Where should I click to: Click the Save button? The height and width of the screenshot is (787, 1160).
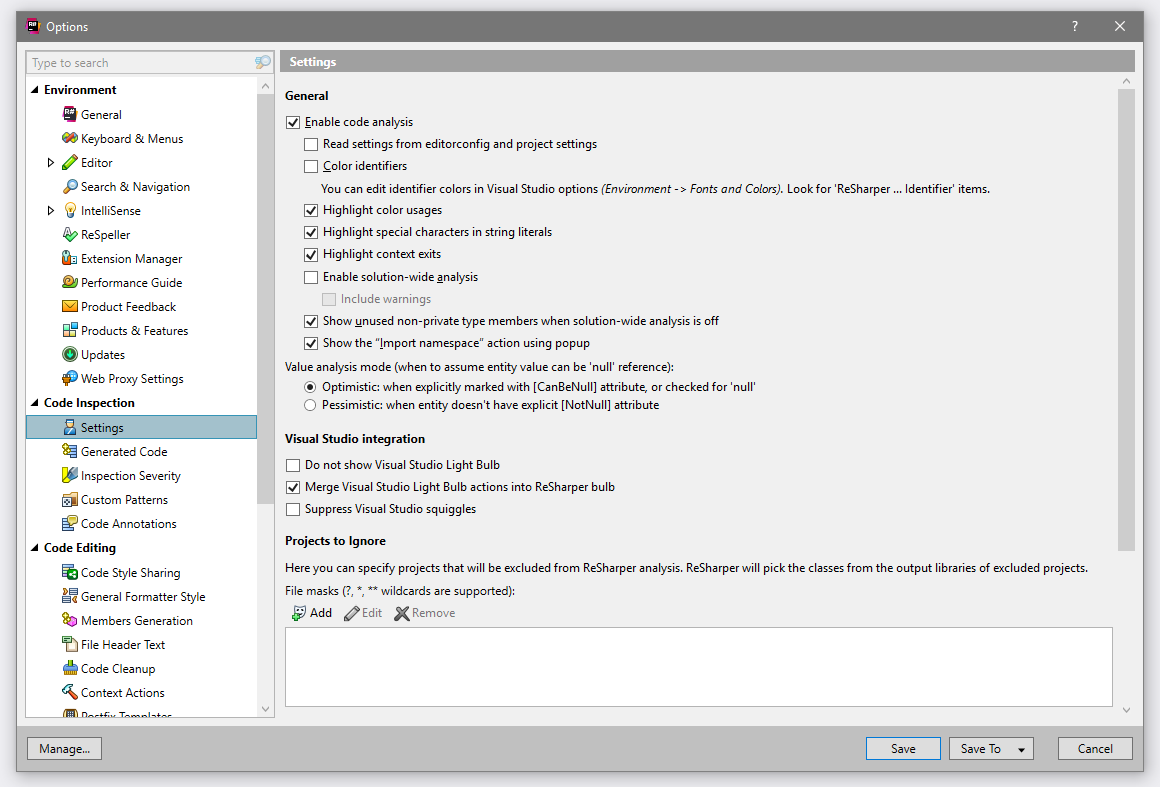tap(903, 749)
